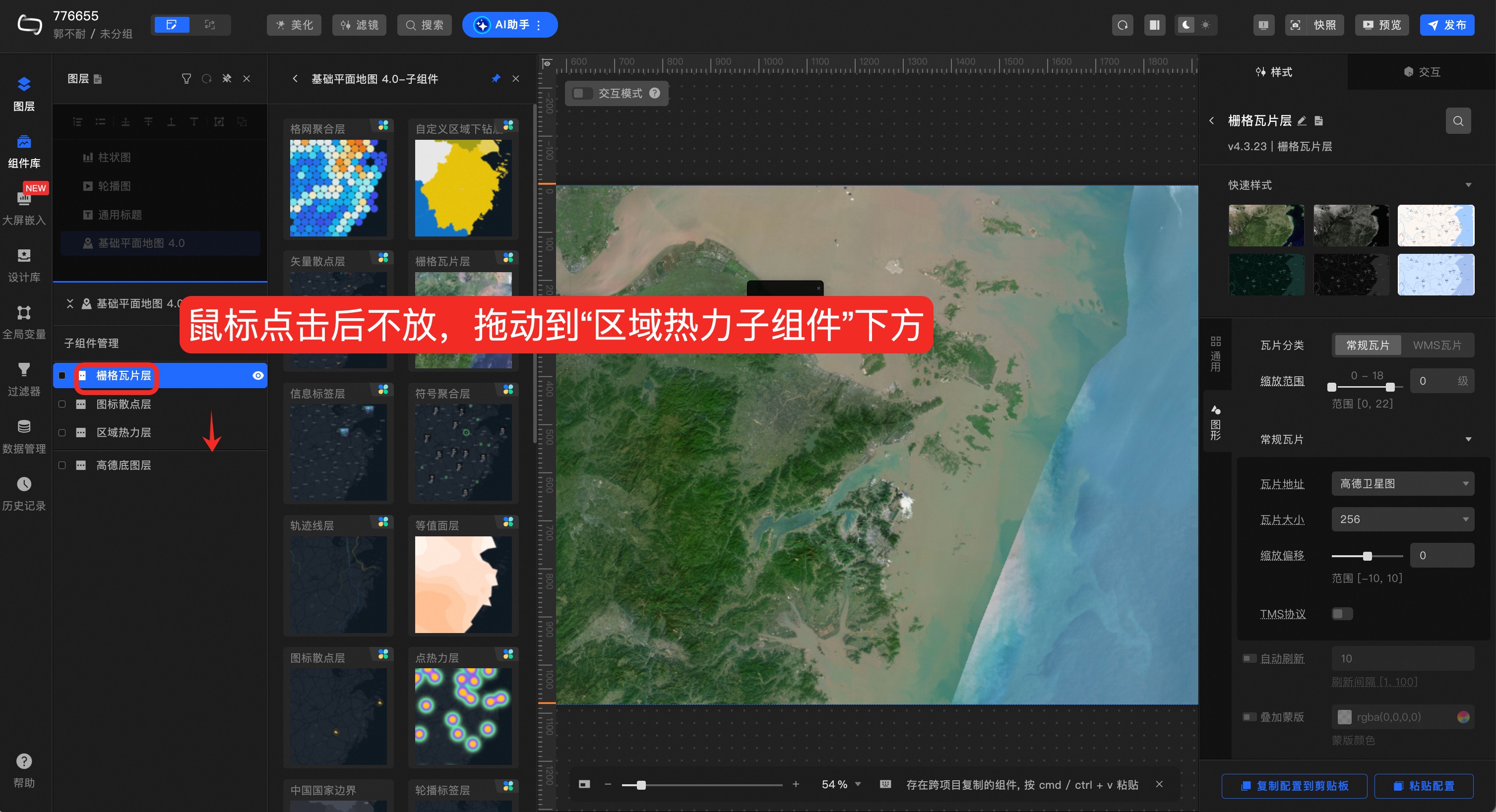This screenshot has height=812, width=1496.
Task: Toggle visibility eye of 栅格瓦片层
Action: (x=258, y=376)
